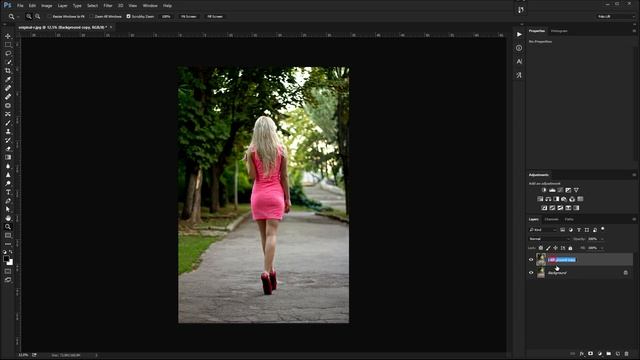The image size is (640, 360).
Task: Open the File menu
Action: tap(20, 6)
